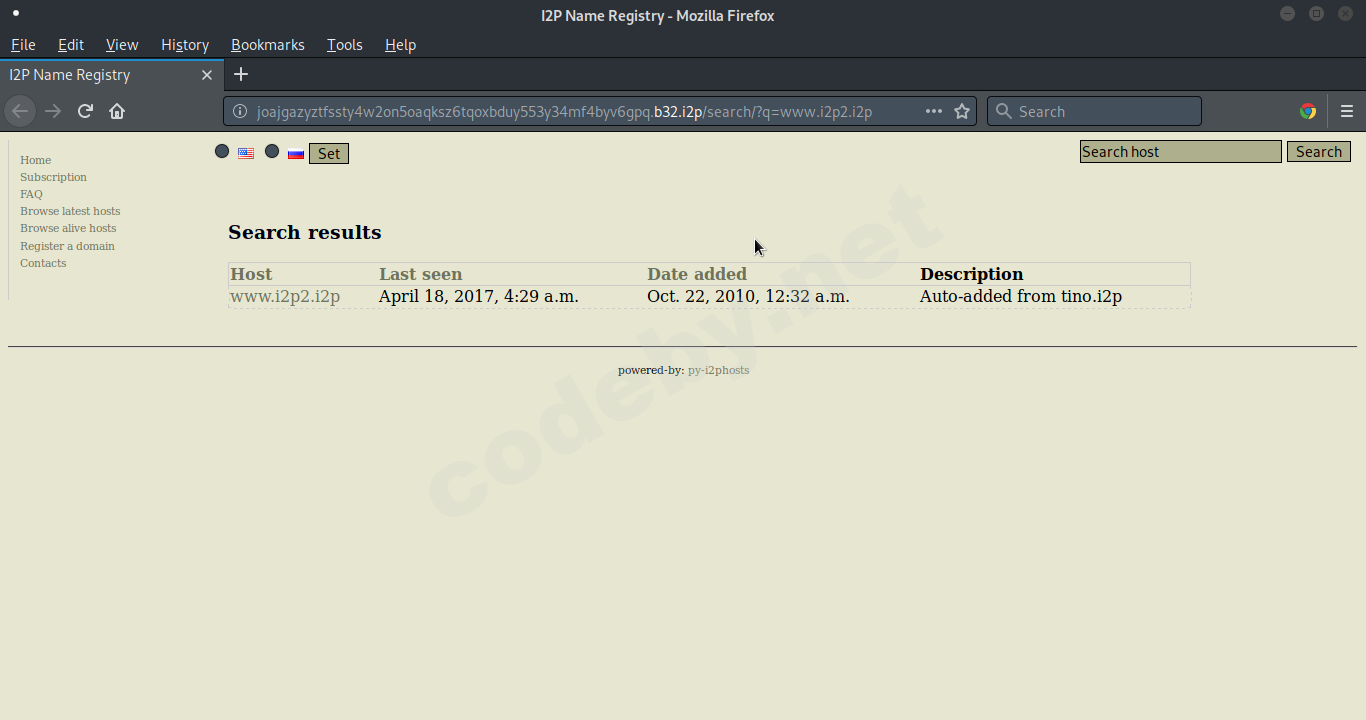Open the Contacts sidebar link
This screenshot has height=720, width=1366.
click(43, 263)
